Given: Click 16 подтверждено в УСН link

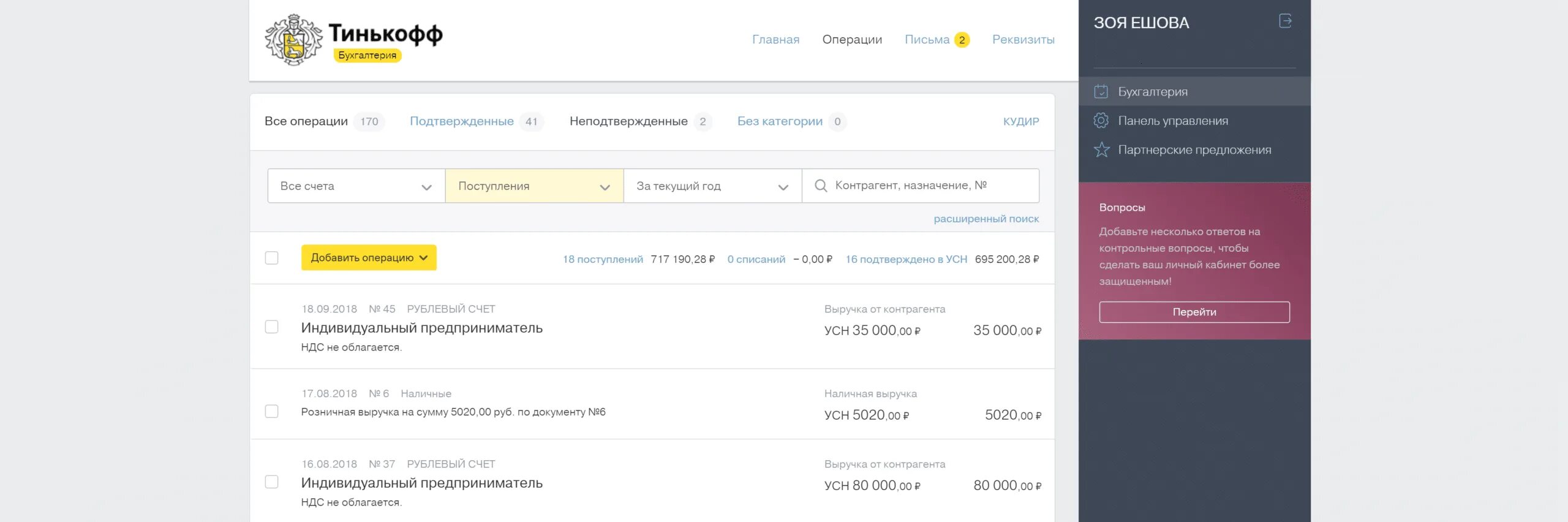Looking at the screenshot, I should (x=907, y=259).
